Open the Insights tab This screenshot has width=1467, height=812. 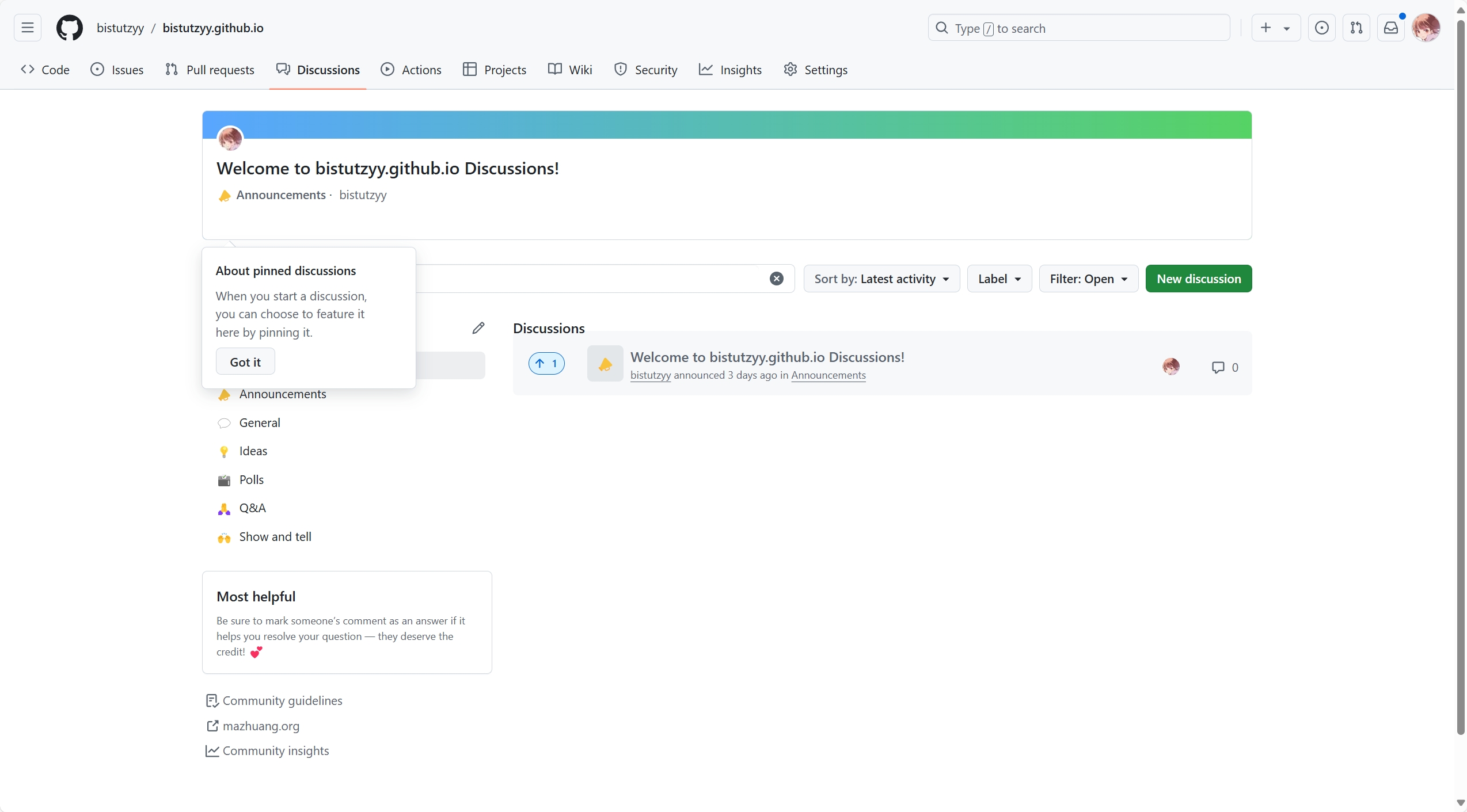730,70
